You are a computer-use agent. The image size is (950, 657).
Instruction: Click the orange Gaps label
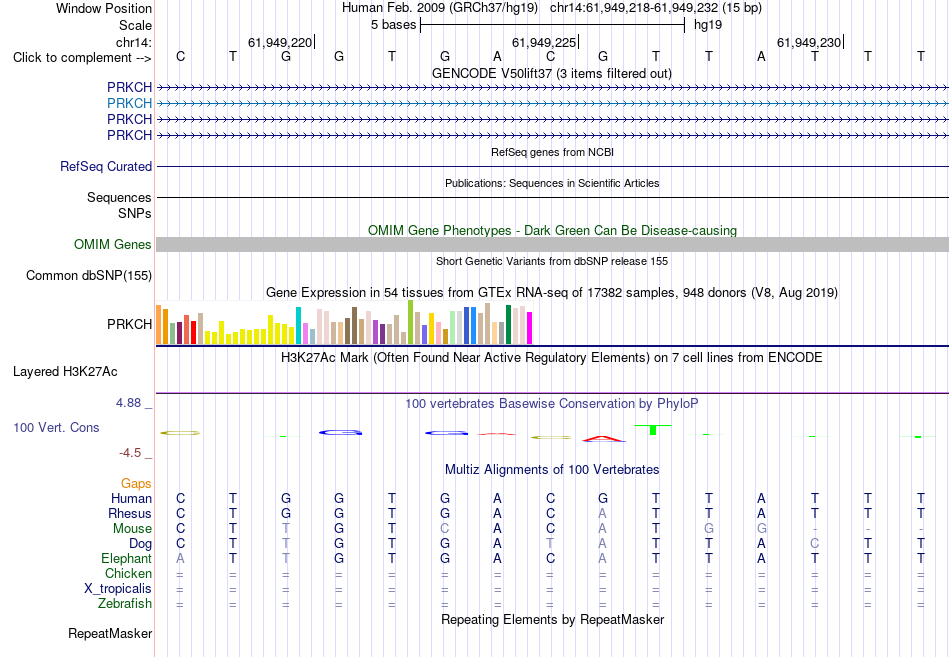pos(136,484)
